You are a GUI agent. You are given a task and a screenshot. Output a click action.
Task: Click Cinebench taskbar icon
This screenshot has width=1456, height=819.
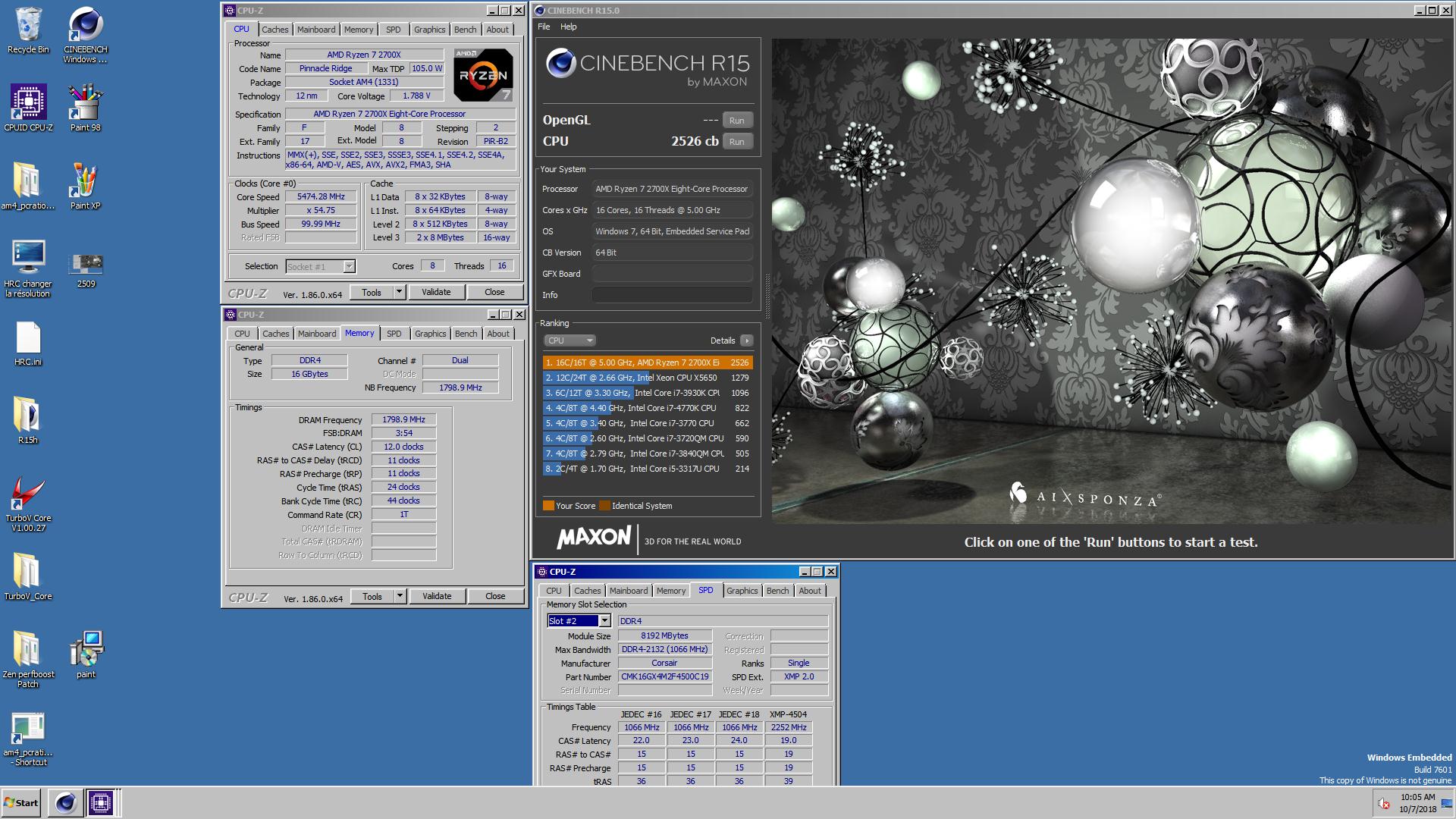coord(65,802)
